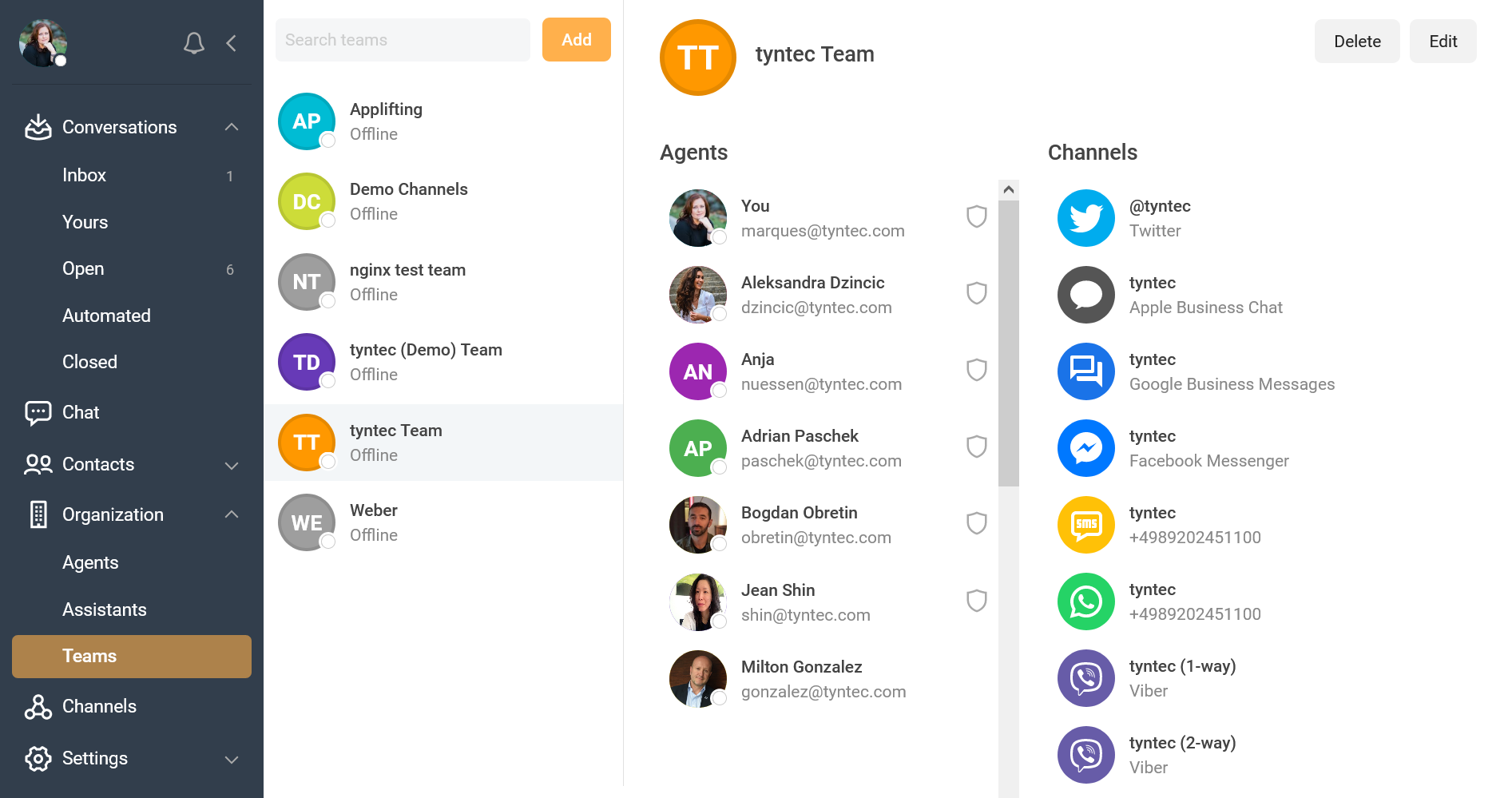Image resolution: width=1512 pixels, height=798 pixels.
Task: Click the nginx test team name
Action: [407, 270]
